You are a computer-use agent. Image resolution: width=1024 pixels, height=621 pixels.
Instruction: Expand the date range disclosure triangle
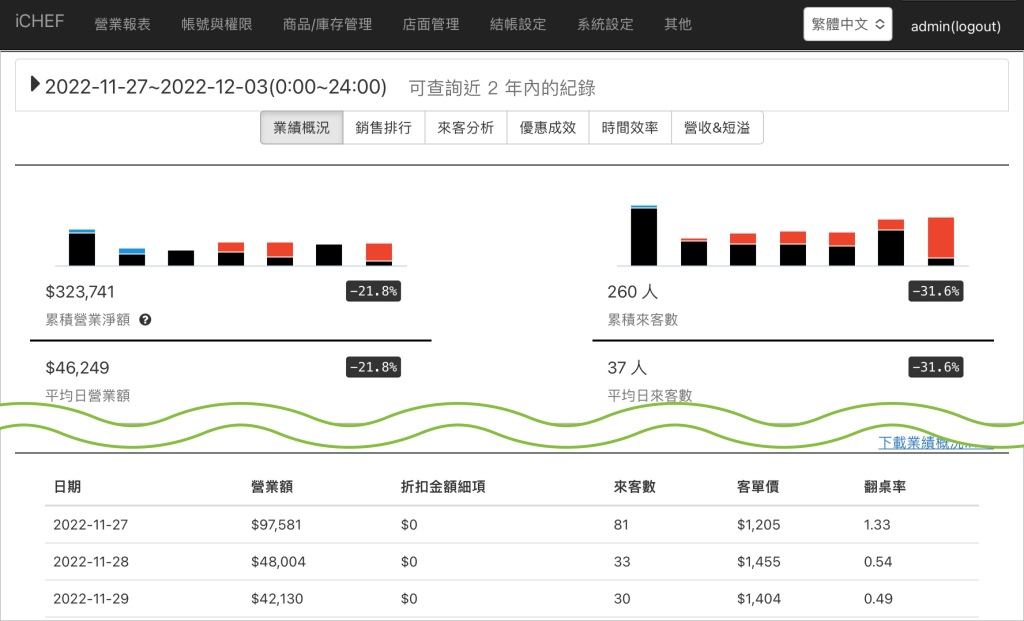pyautogui.click(x=36, y=85)
